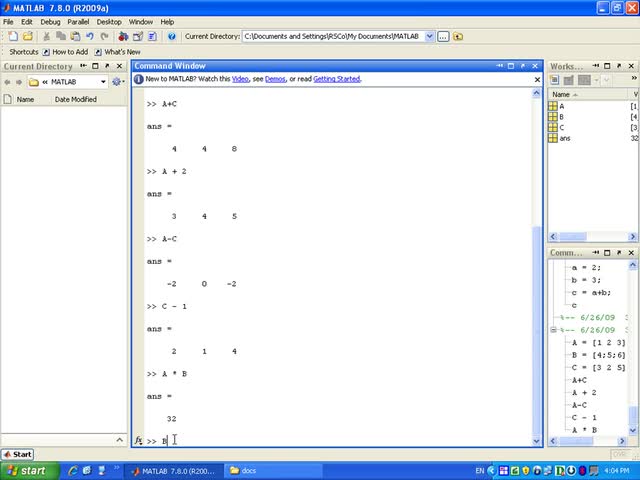The height and width of the screenshot is (480, 640).
Task: Click the Workspace plot selector icon
Action: pyautogui.click(x=584, y=80)
